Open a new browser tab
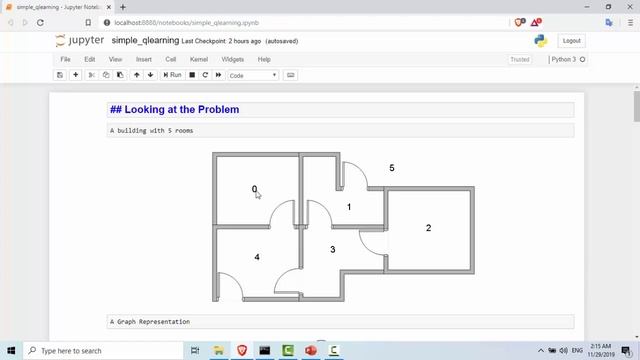640x360 pixels. [123, 7]
